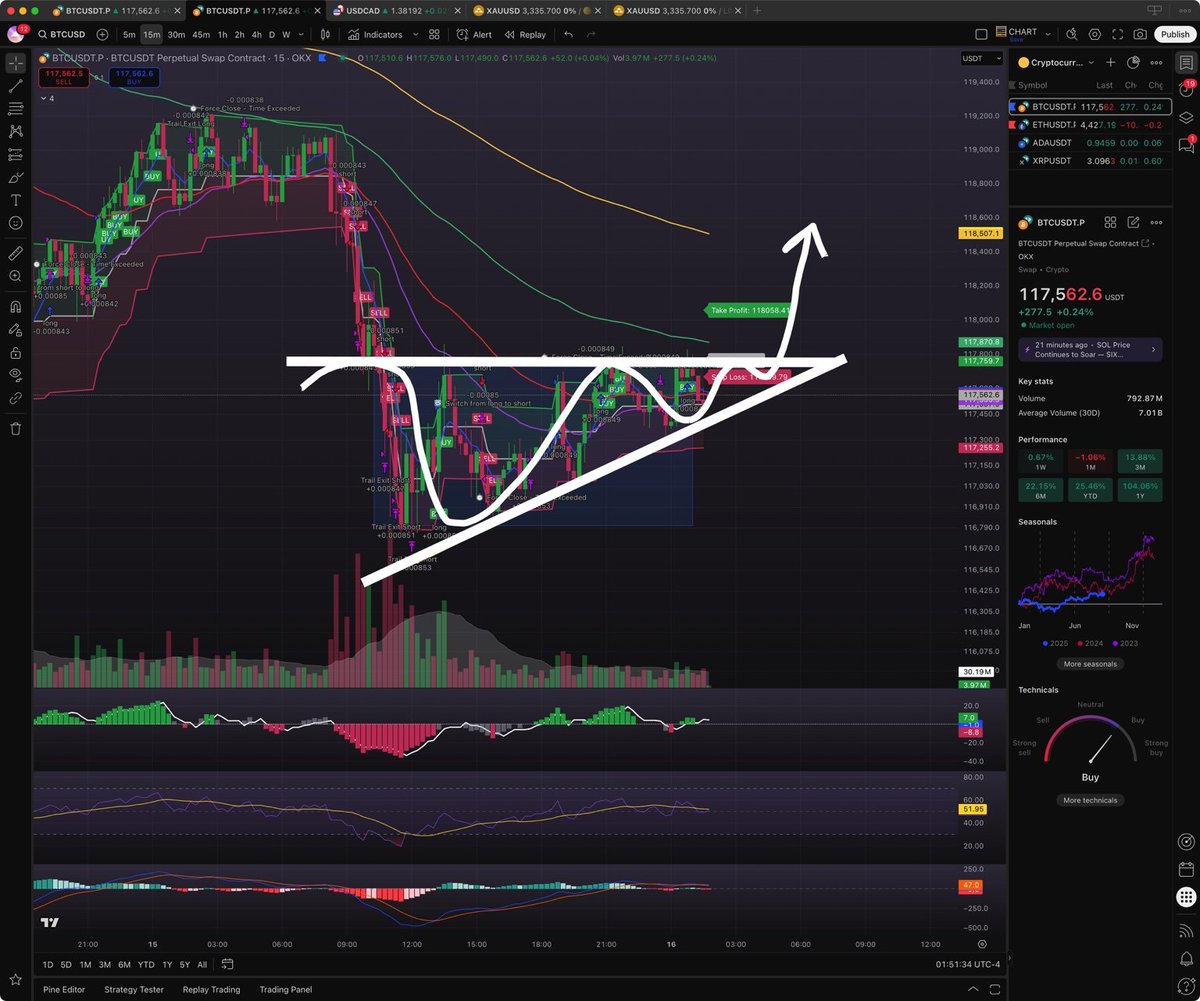Open the SOL Price news headline
The image size is (1200, 1001).
pyautogui.click(x=1090, y=350)
